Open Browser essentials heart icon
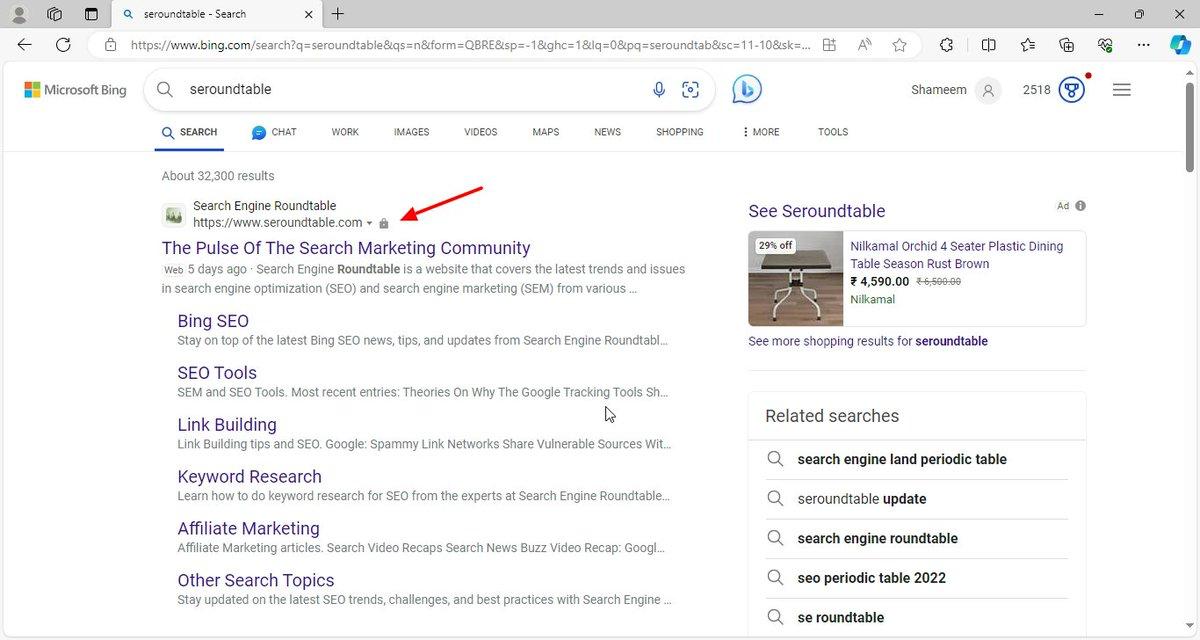Screen dimensions: 1200x640 tap(1105, 45)
